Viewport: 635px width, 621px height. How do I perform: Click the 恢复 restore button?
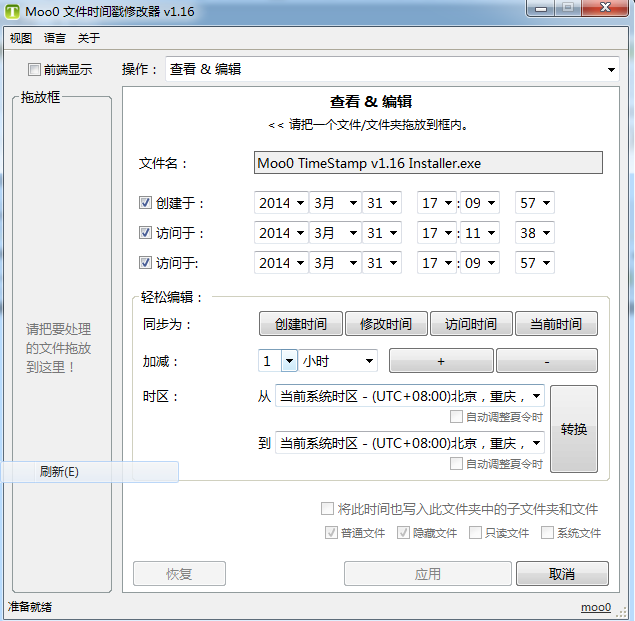(x=179, y=573)
